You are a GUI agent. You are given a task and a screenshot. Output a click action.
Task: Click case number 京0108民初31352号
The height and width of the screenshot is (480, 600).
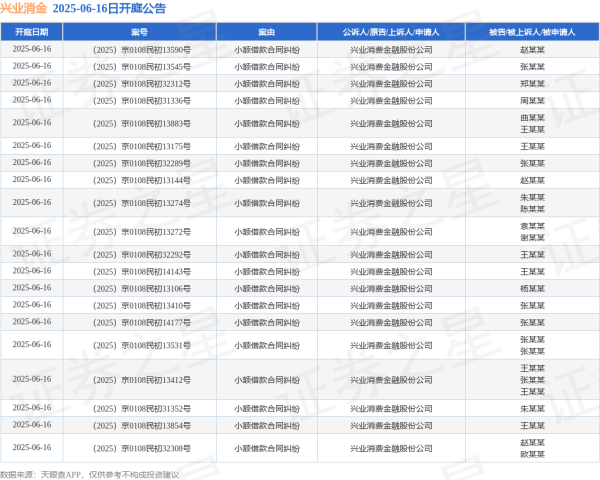tap(156, 408)
